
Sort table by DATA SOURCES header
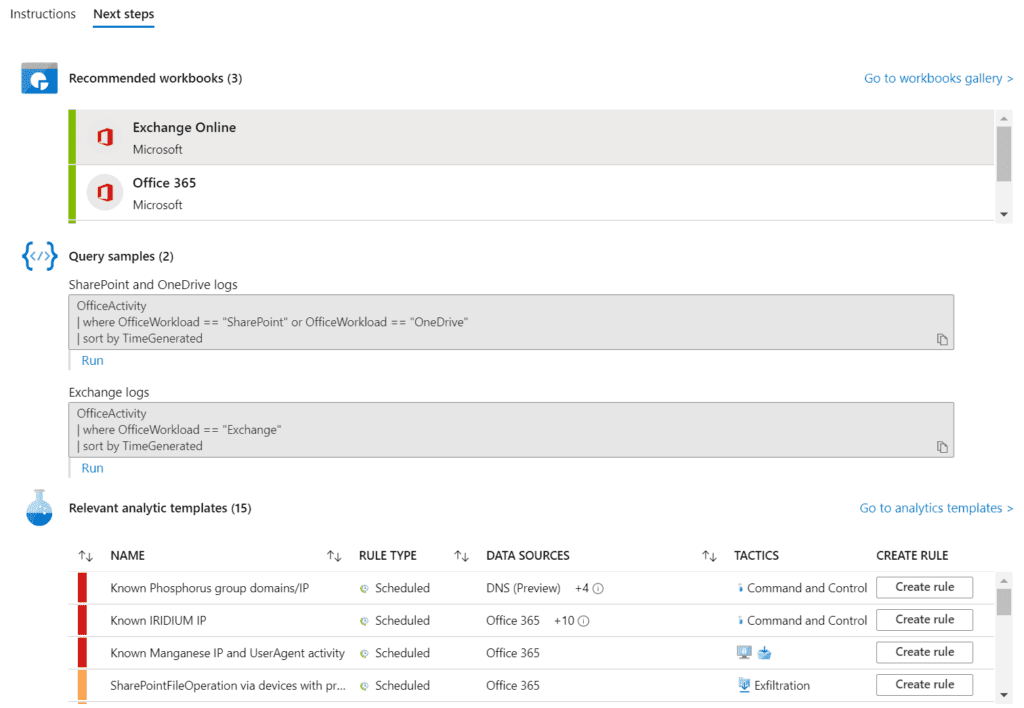pyautogui.click(x=528, y=556)
